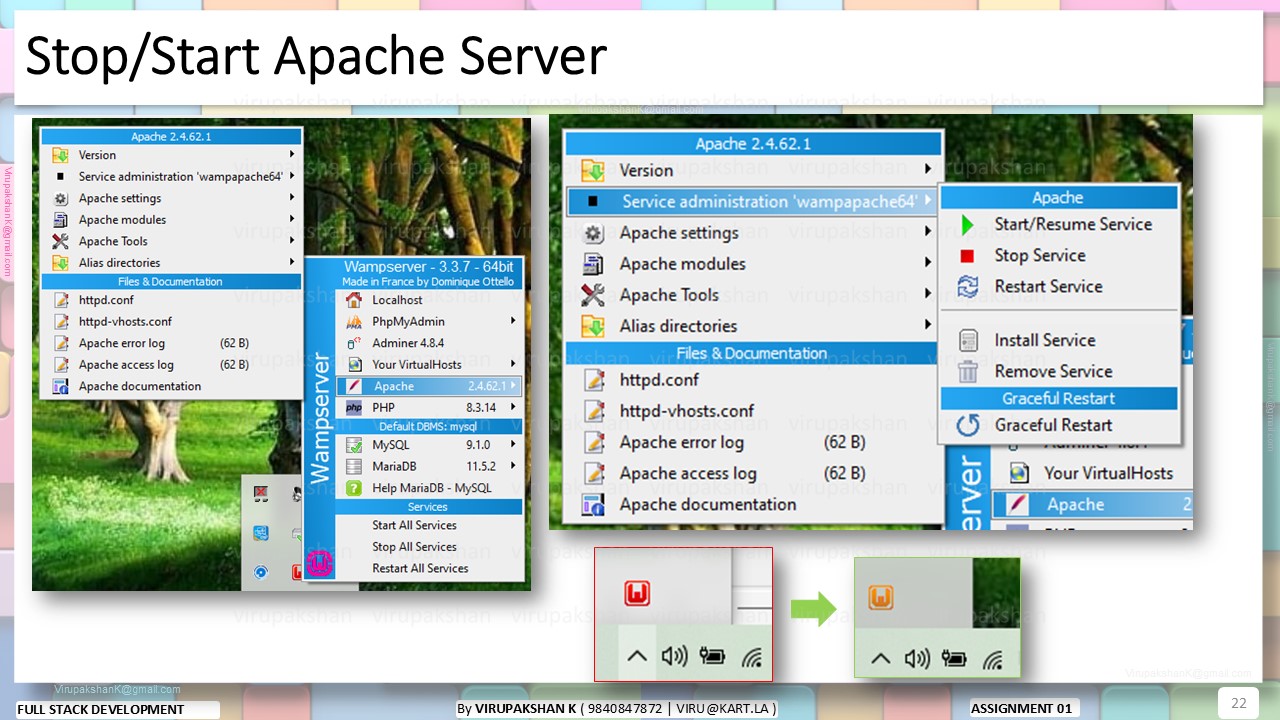Click Apache documentation info icon in enlarged menu
This screenshot has width=1280, height=720.
(593, 504)
